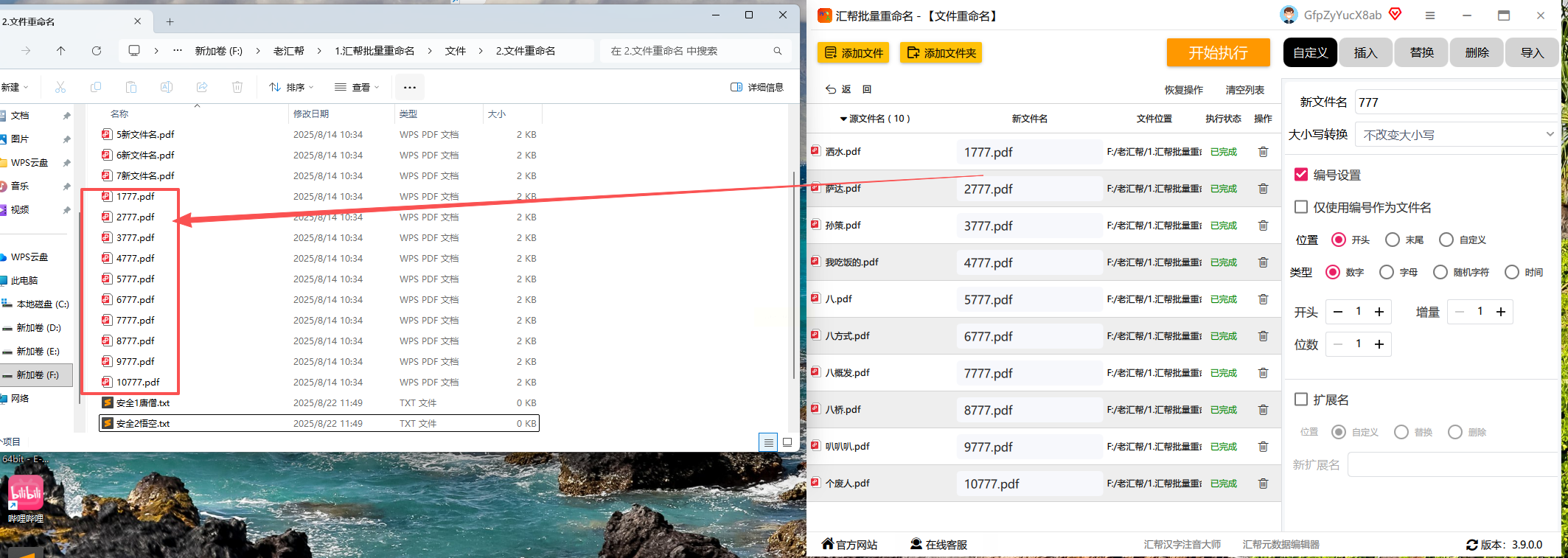Open the hamburger menu in the rename app
Image resolution: width=1568 pixels, height=558 pixels.
pos(1430,15)
